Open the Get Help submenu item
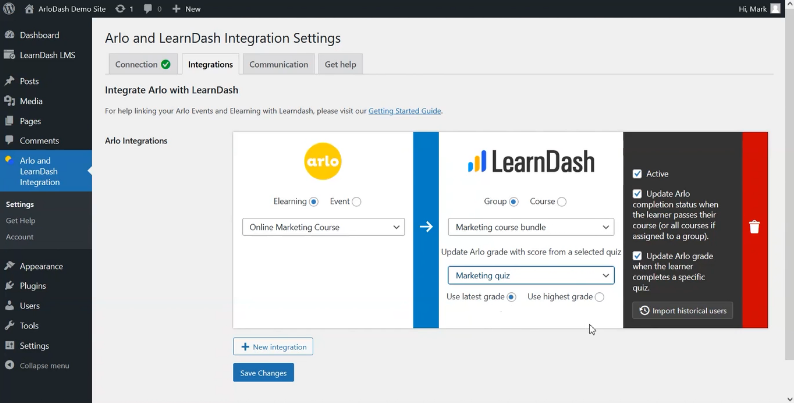The height and width of the screenshot is (403, 795). (x=20, y=221)
